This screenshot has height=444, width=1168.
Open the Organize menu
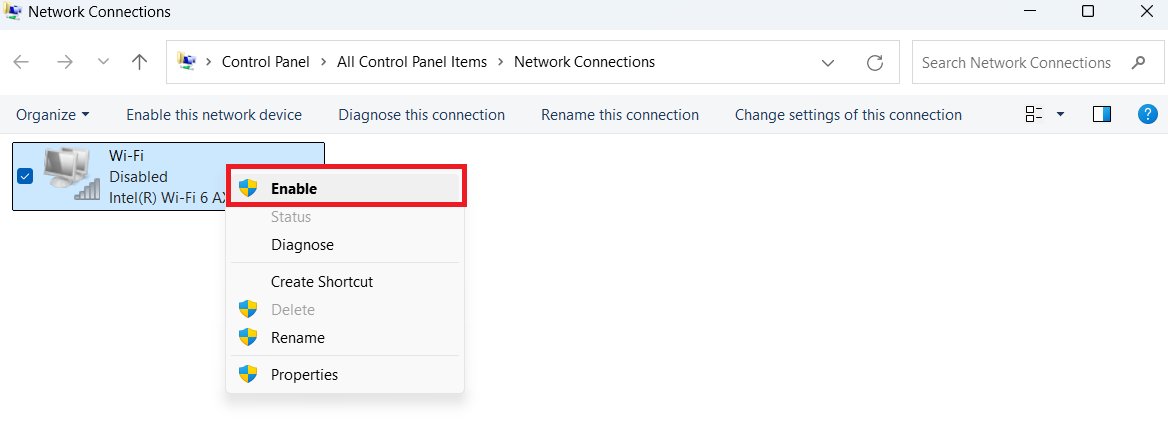(x=53, y=115)
